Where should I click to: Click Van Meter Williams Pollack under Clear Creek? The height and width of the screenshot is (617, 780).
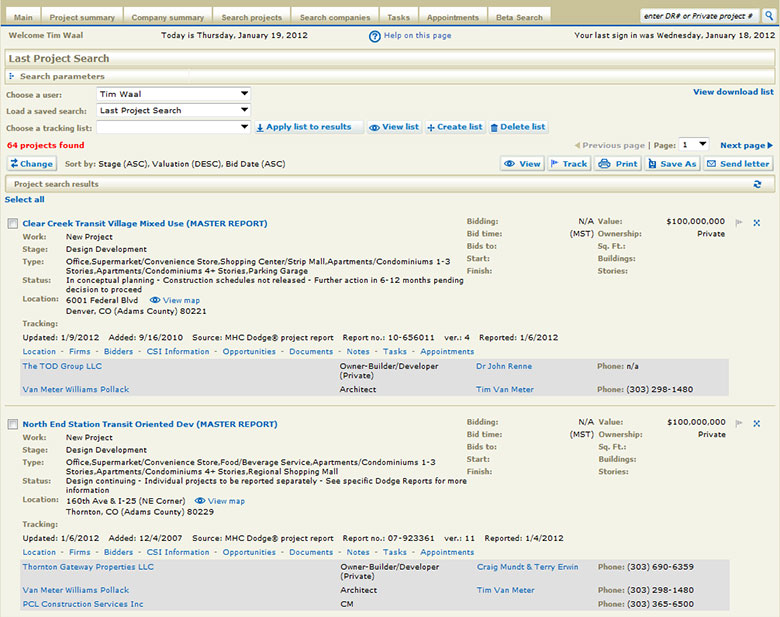(x=76, y=389)
